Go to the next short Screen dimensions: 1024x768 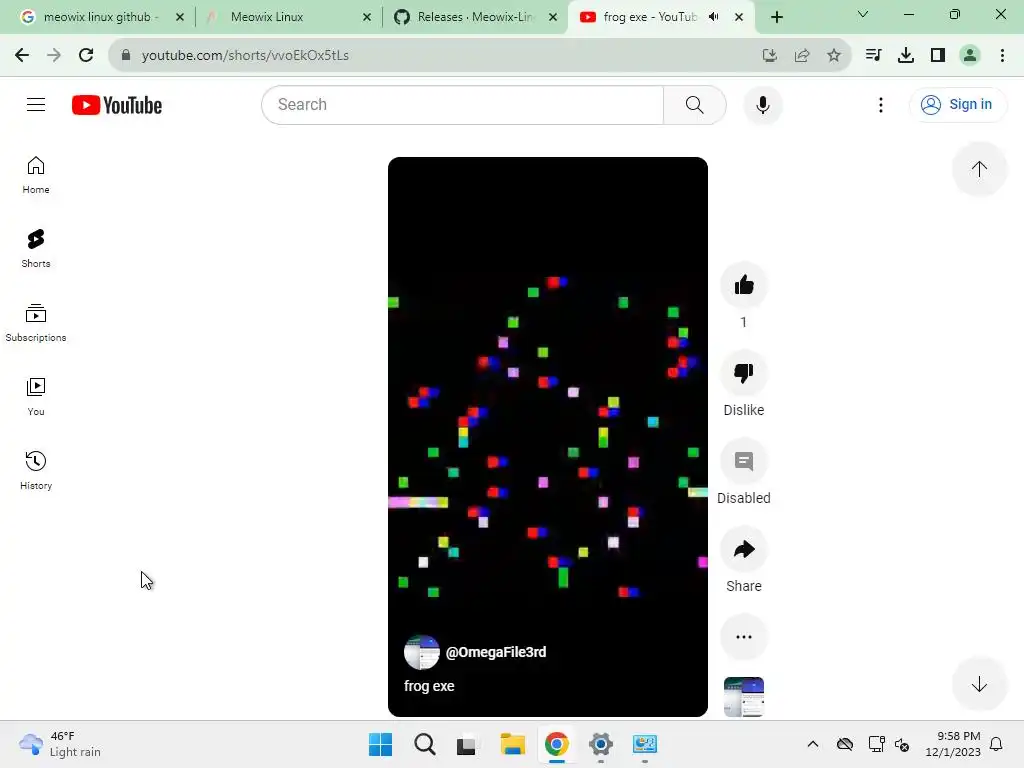[979, 684]
